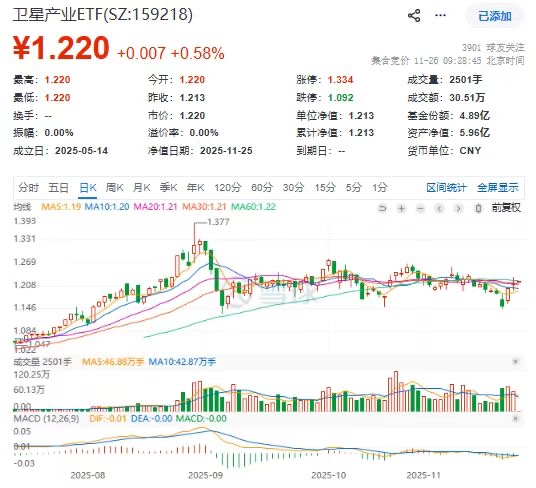Image resolution: width=536 pixels, height=488 pixels.
Task: Click the DIF:-0.01 indicator value
Action: pyautogui.click(x=107, y=419)
